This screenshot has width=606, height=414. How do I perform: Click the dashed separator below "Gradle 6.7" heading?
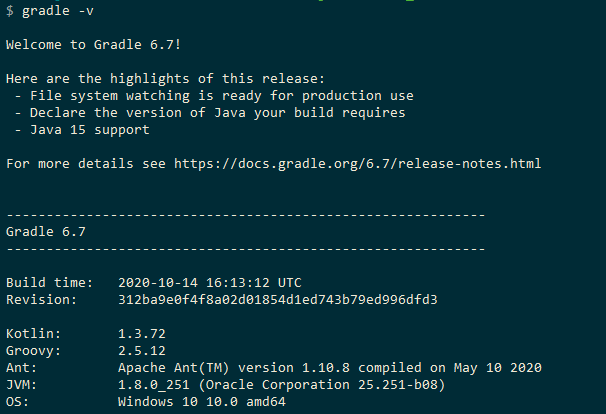click(x=245, y=248)
